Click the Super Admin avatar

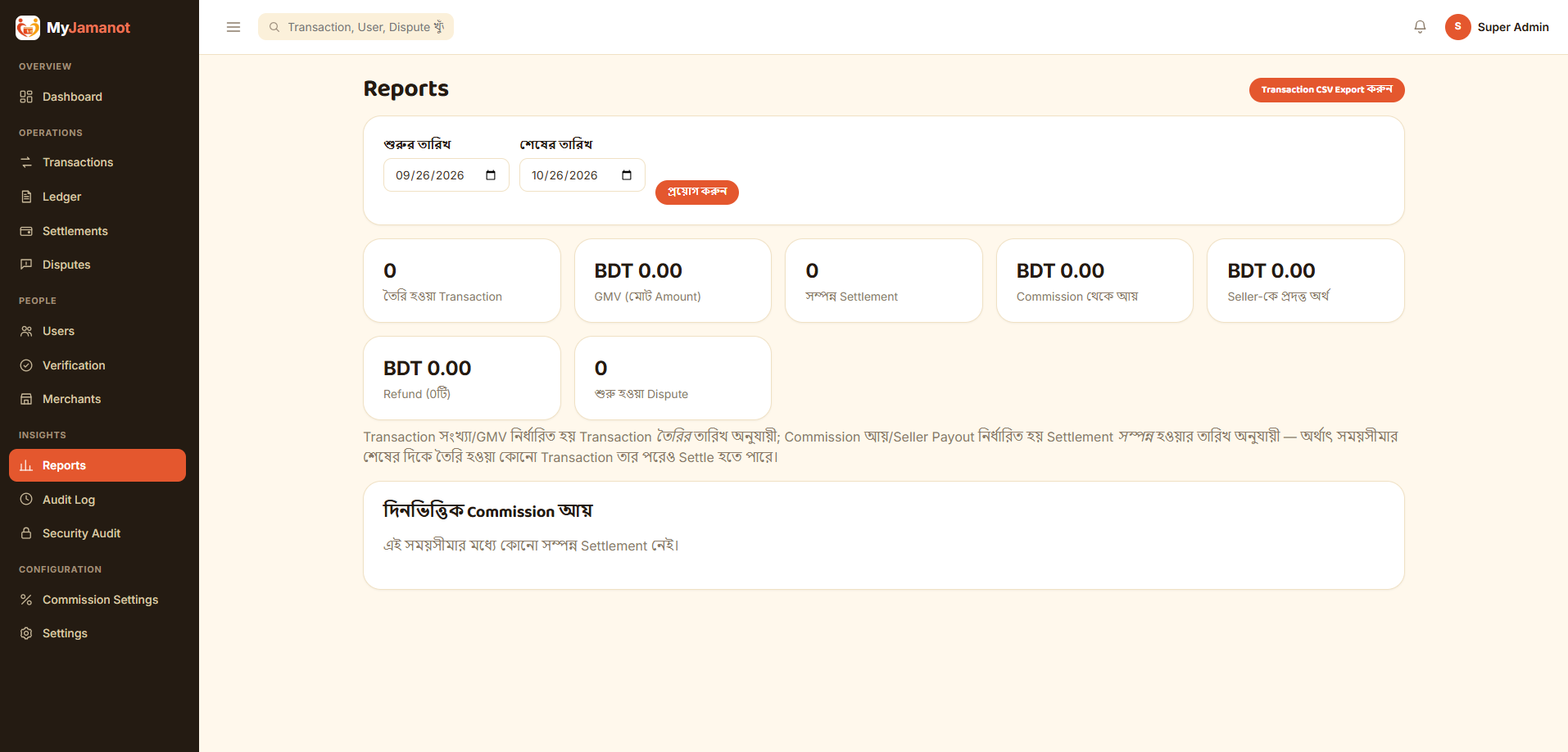1457,27
